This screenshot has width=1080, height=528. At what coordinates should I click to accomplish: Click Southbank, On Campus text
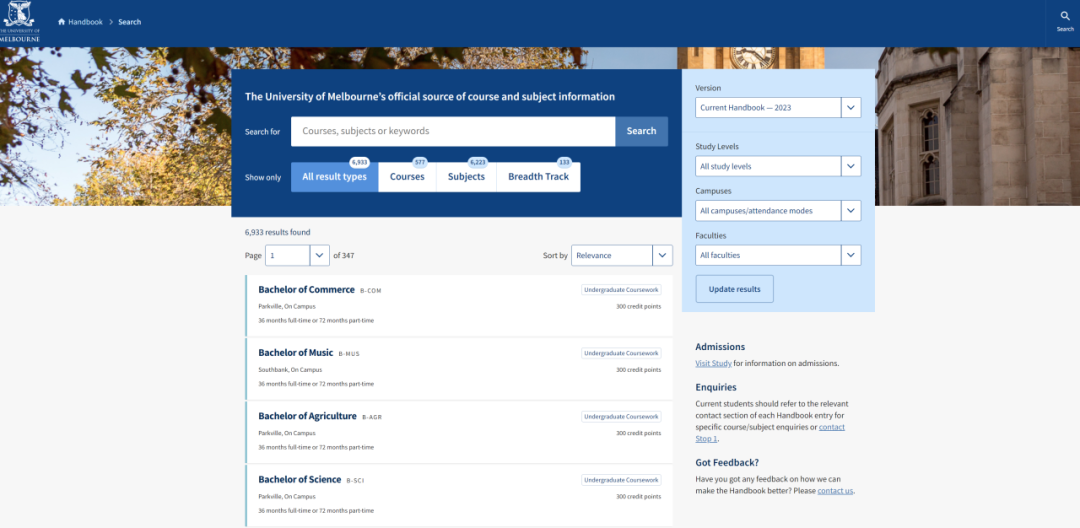click(290, 370)
